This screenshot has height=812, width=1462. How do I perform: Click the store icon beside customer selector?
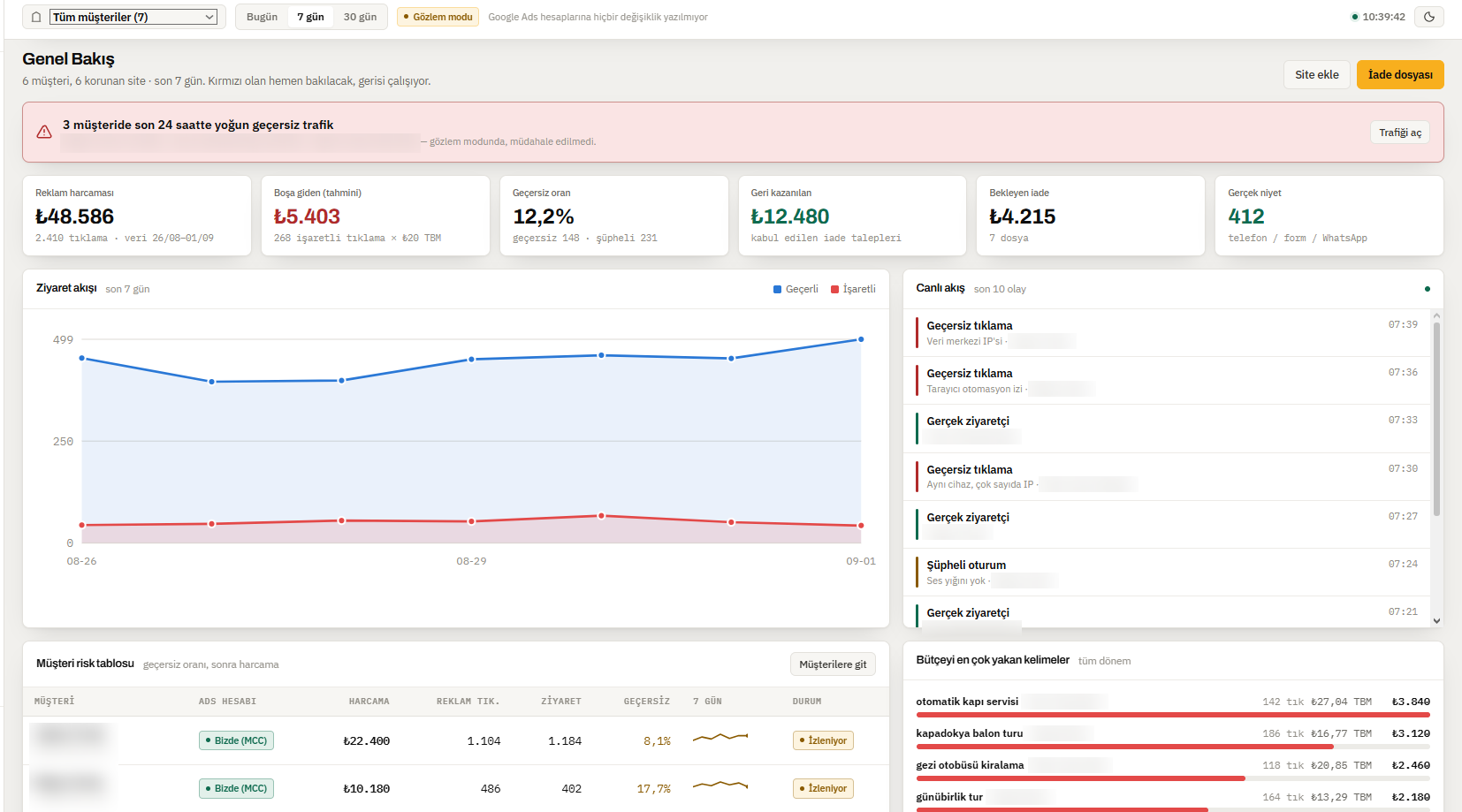pyautogui.click(x=36, y=17)
